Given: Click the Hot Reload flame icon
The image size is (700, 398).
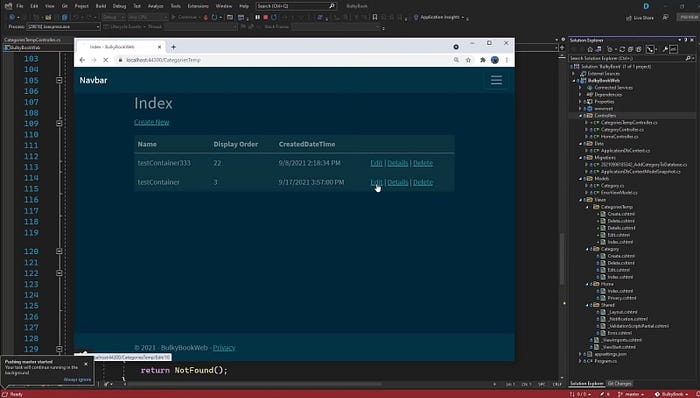Looking at the screenshot, I should pos(206,17).
